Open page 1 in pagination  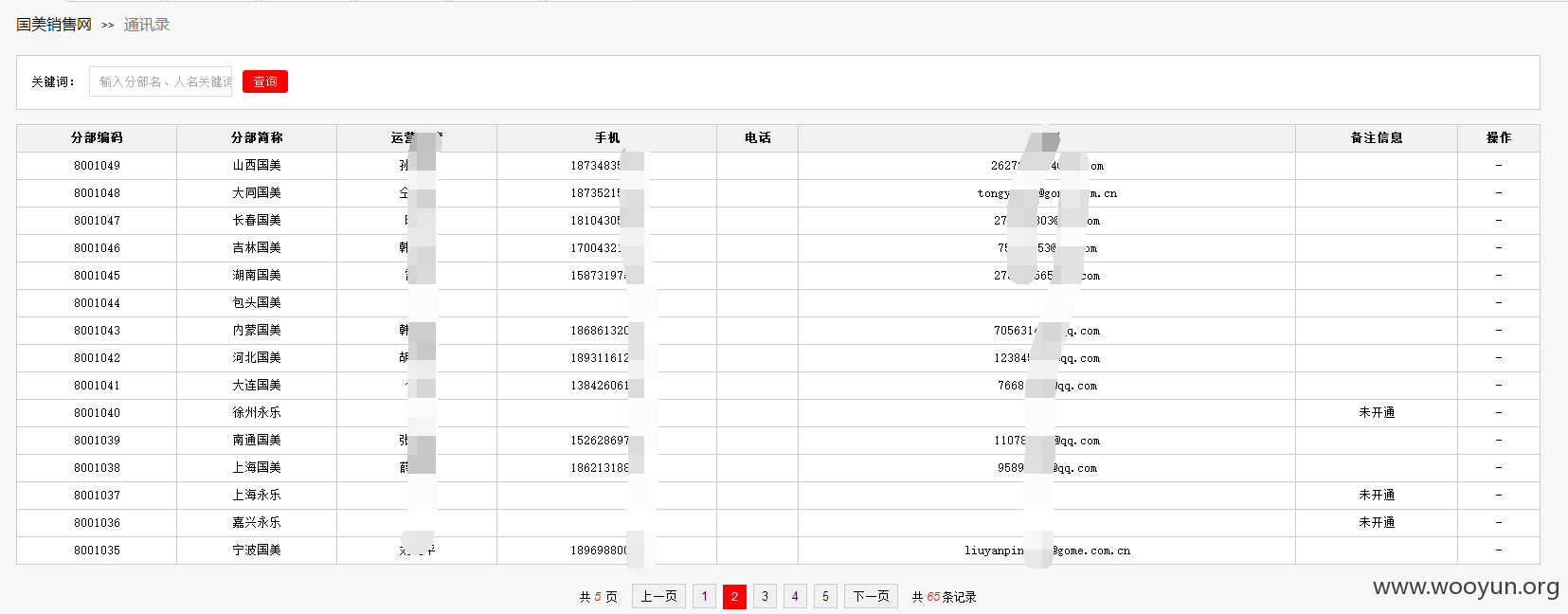pos(704,596)
